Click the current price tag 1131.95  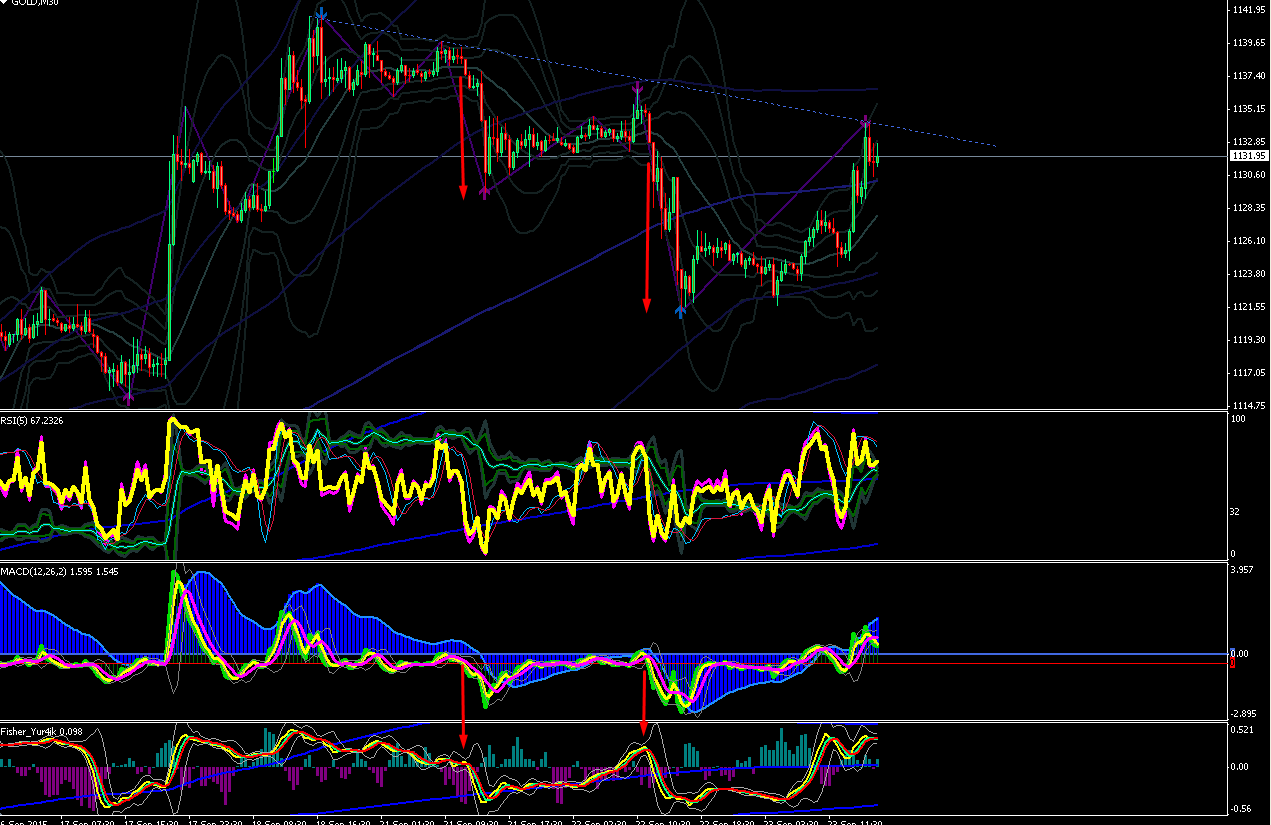1250,156
